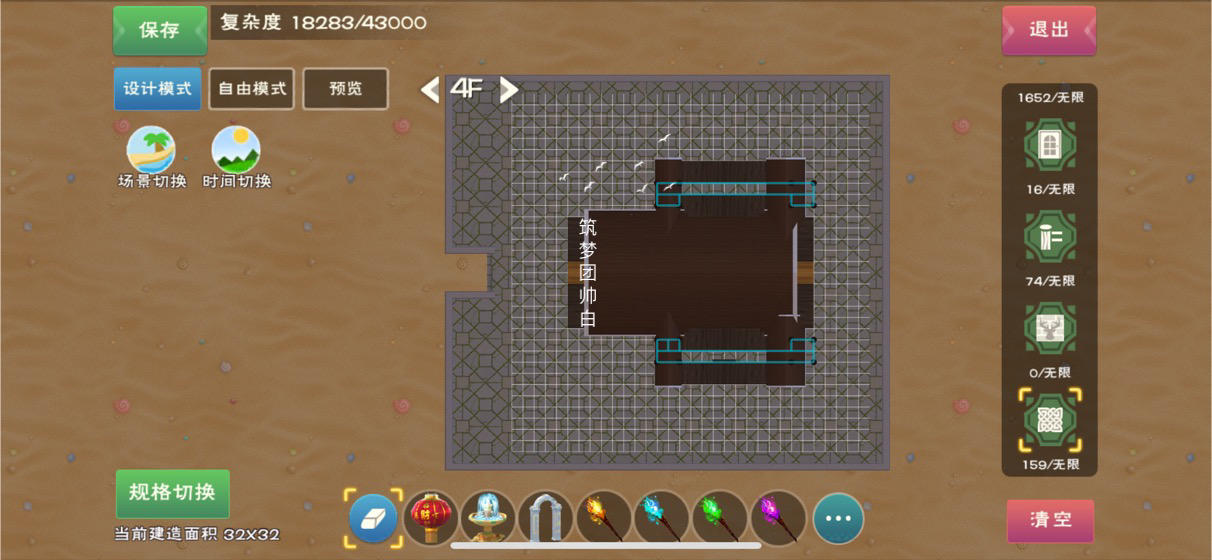Select the eraser tool
This screenshot has width=1212, height=560.
click(373, 518)
